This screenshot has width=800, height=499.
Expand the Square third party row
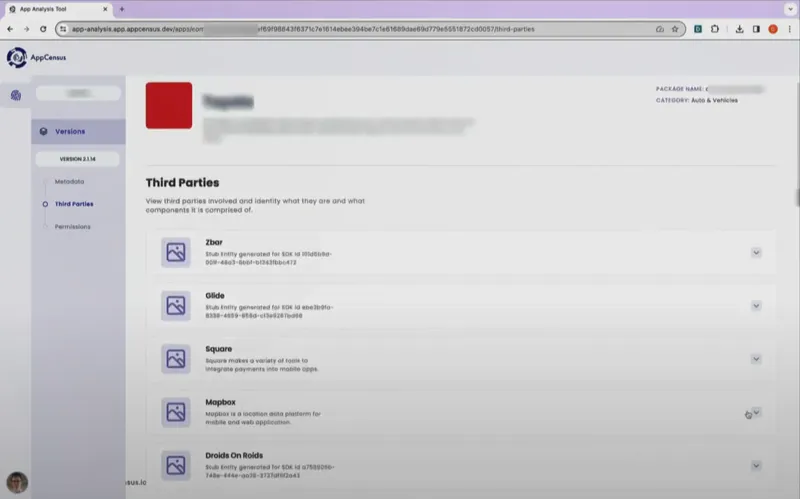[x=756, y=359]
